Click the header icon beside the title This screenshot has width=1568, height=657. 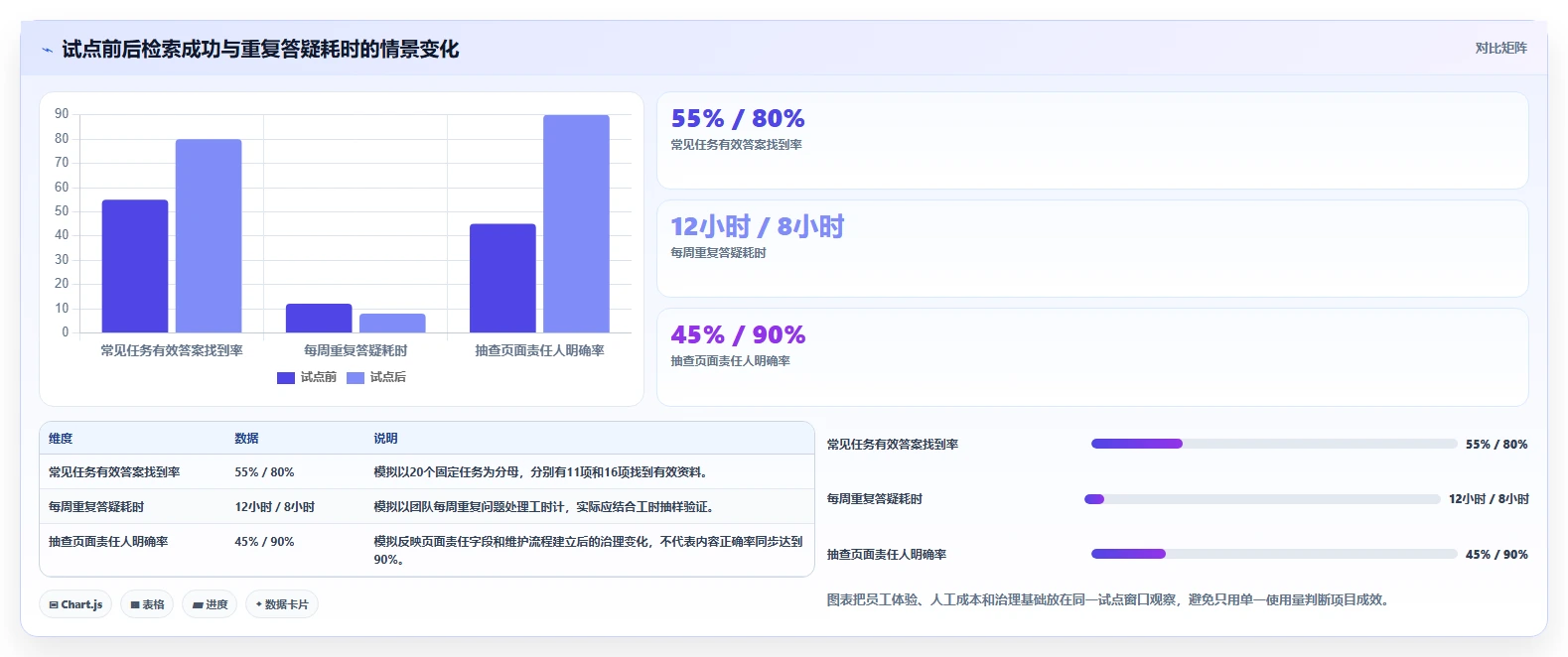click(47, 50)
